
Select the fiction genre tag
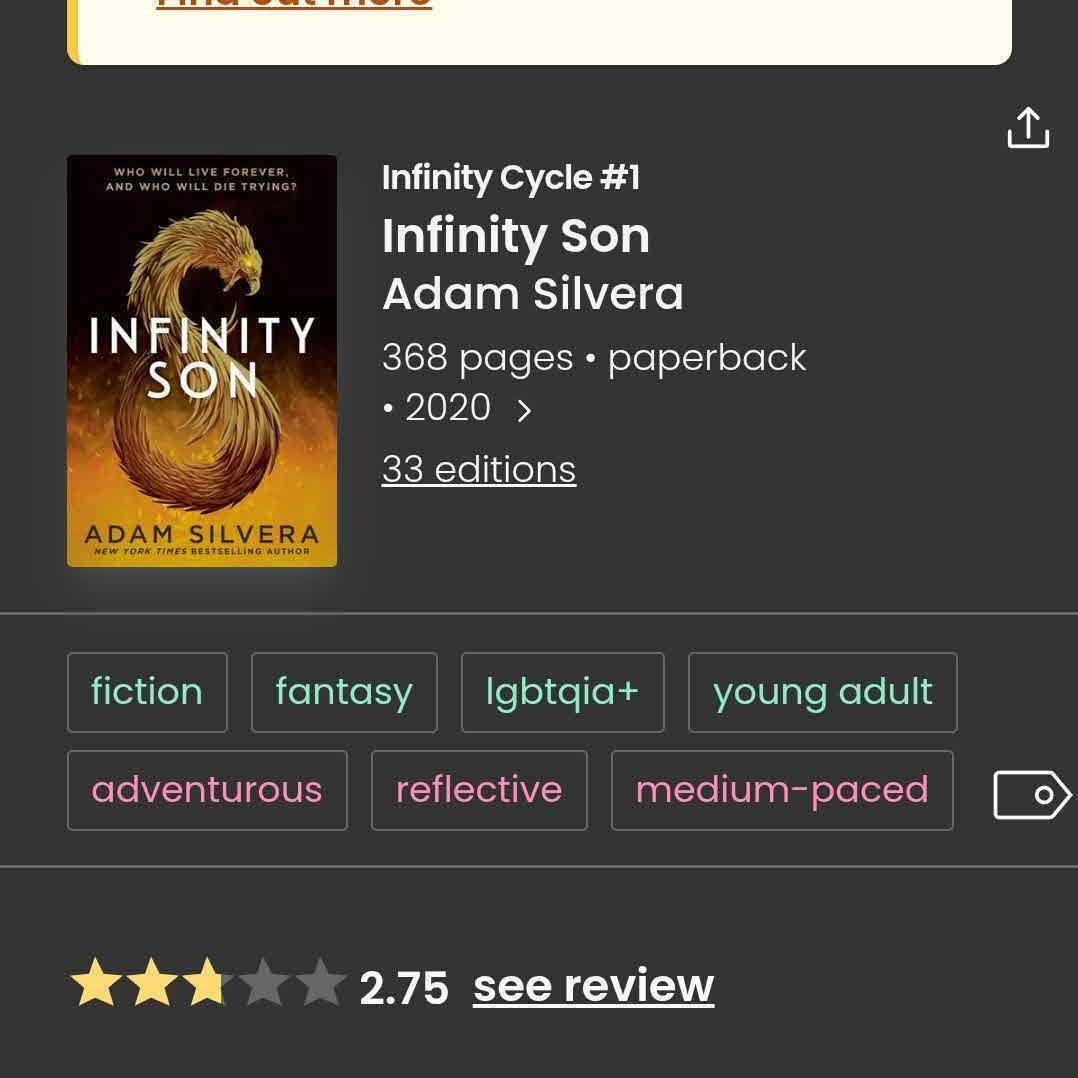point(147,692)
